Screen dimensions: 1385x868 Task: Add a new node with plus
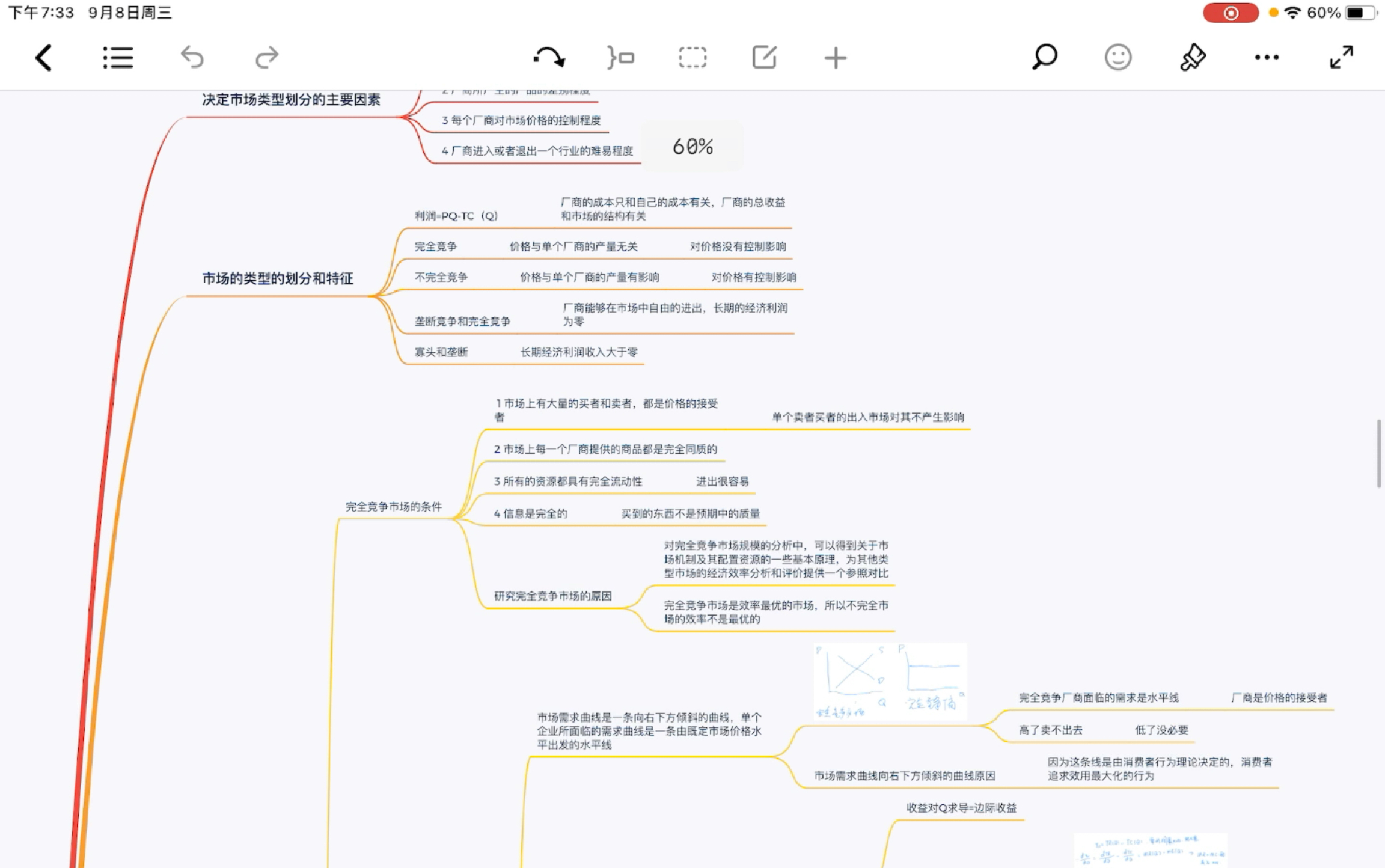(x=836, y=58)
